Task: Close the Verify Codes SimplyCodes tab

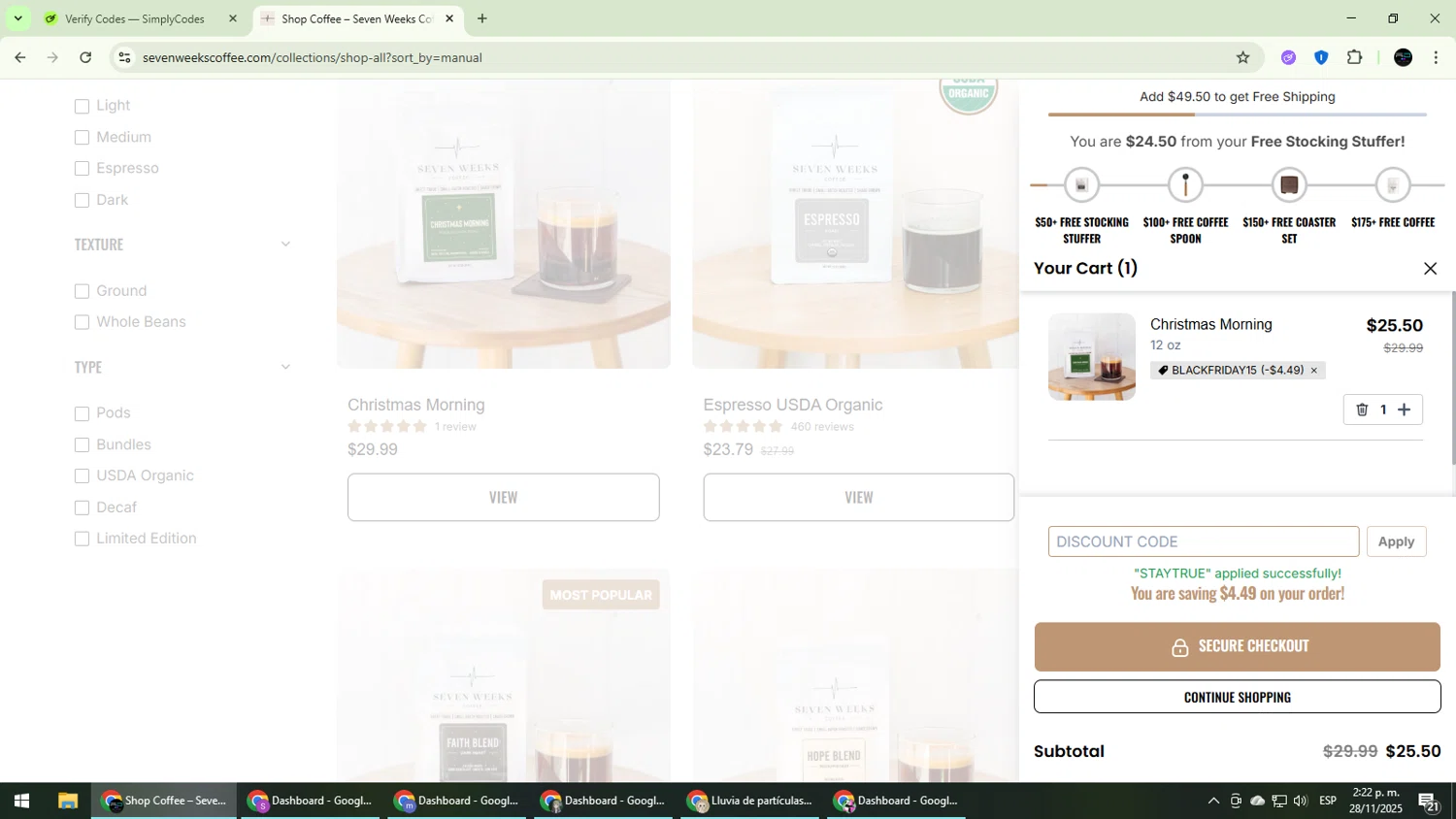Action: tap(233, 18)
